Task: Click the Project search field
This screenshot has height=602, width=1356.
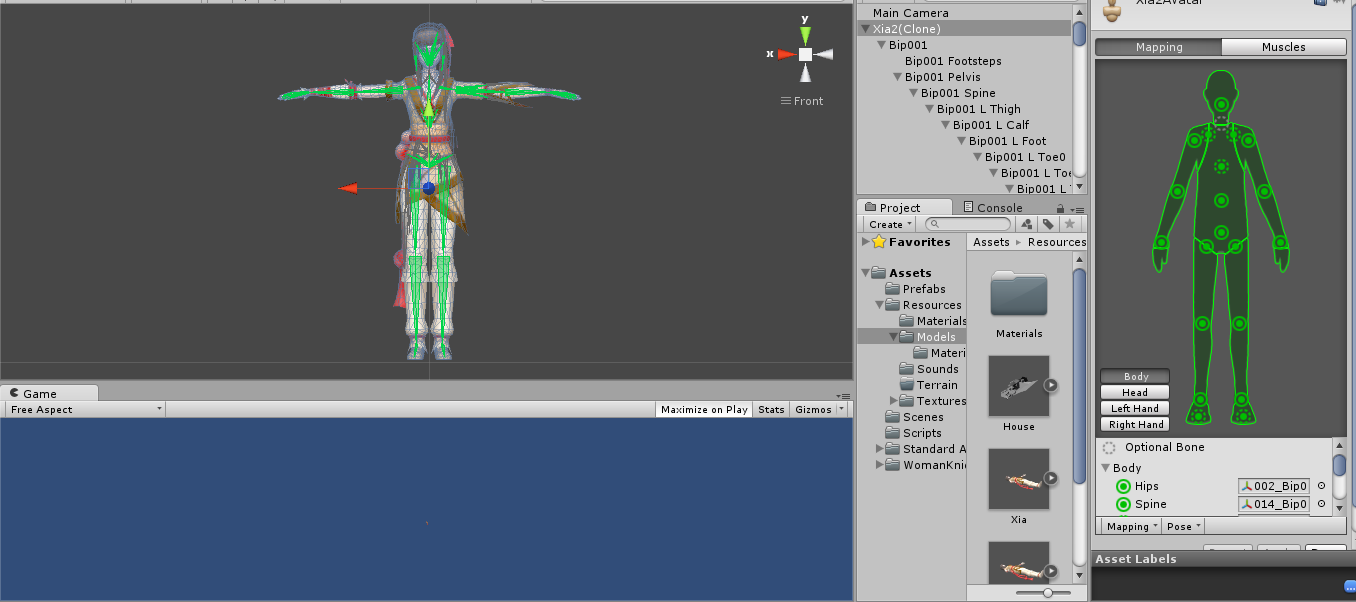Action: [966, 224]
